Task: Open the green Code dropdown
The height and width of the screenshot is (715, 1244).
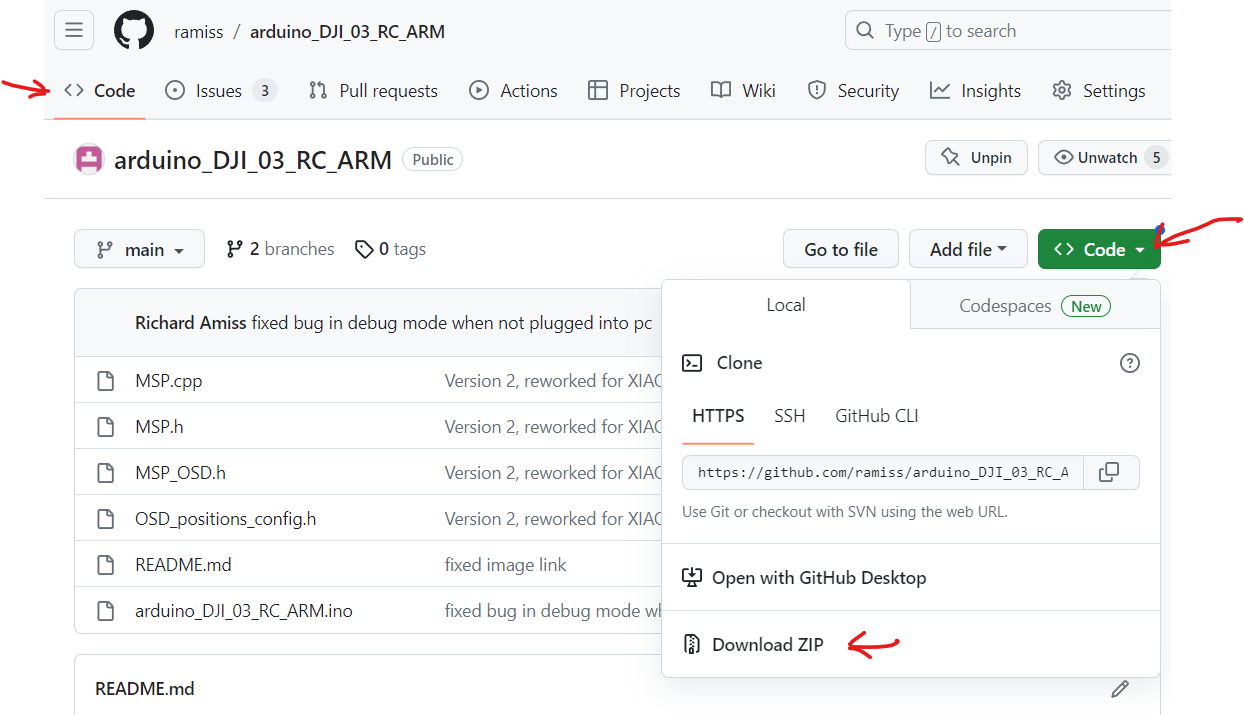Action: click(1099, 248)
